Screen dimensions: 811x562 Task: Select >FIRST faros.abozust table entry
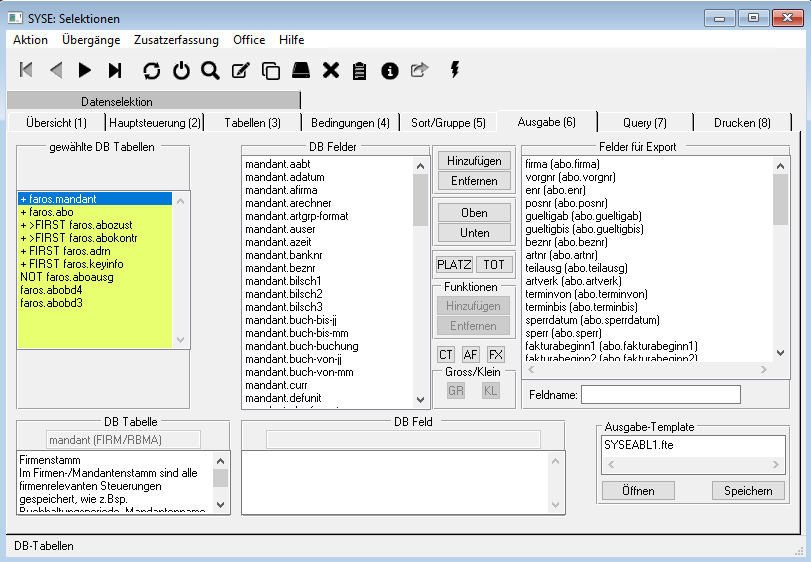95,225
